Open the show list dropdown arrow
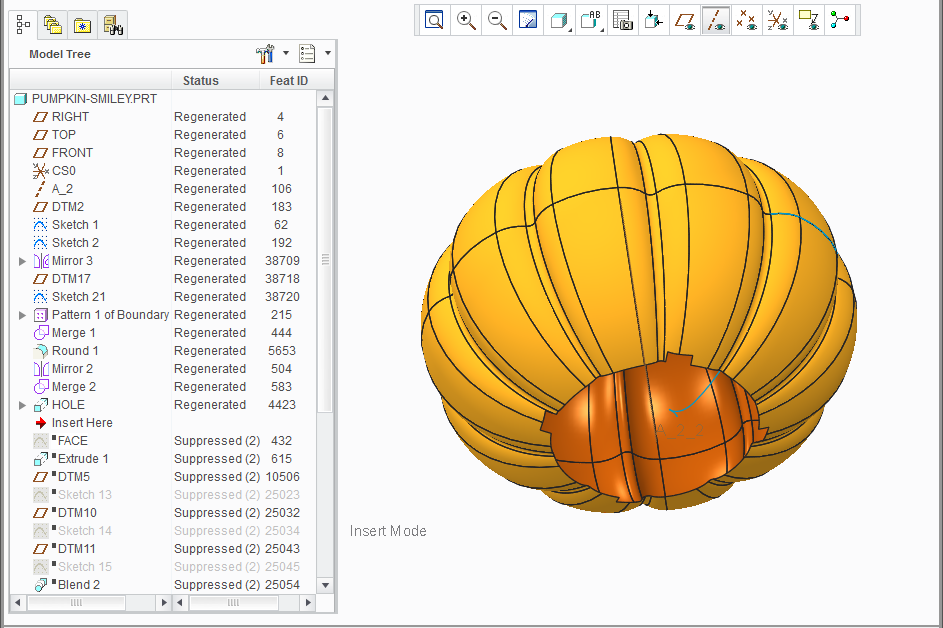 [328, 53]
